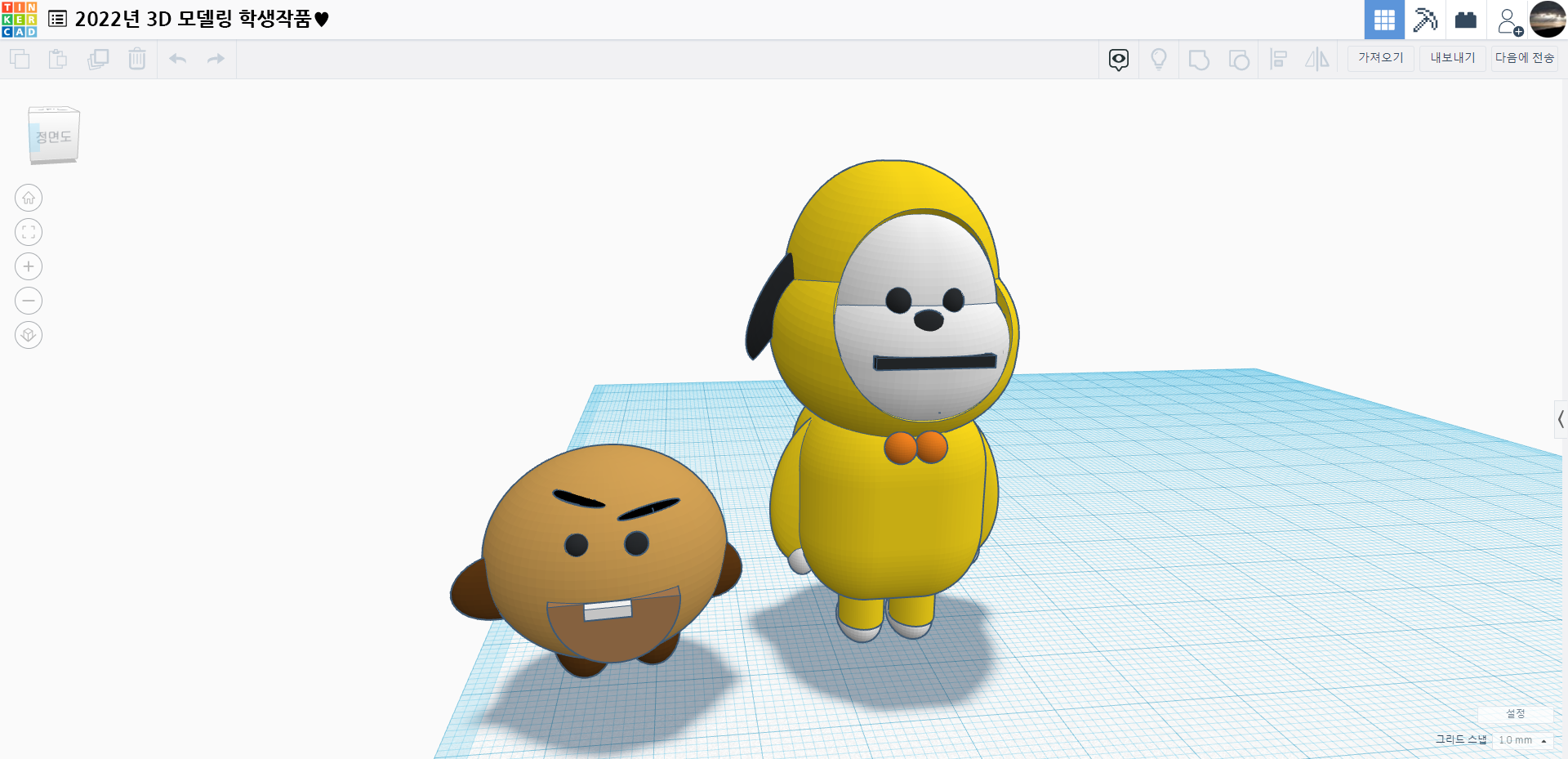Zoom in with plus button
This screenshot has height=759, width=1568.
29,266
